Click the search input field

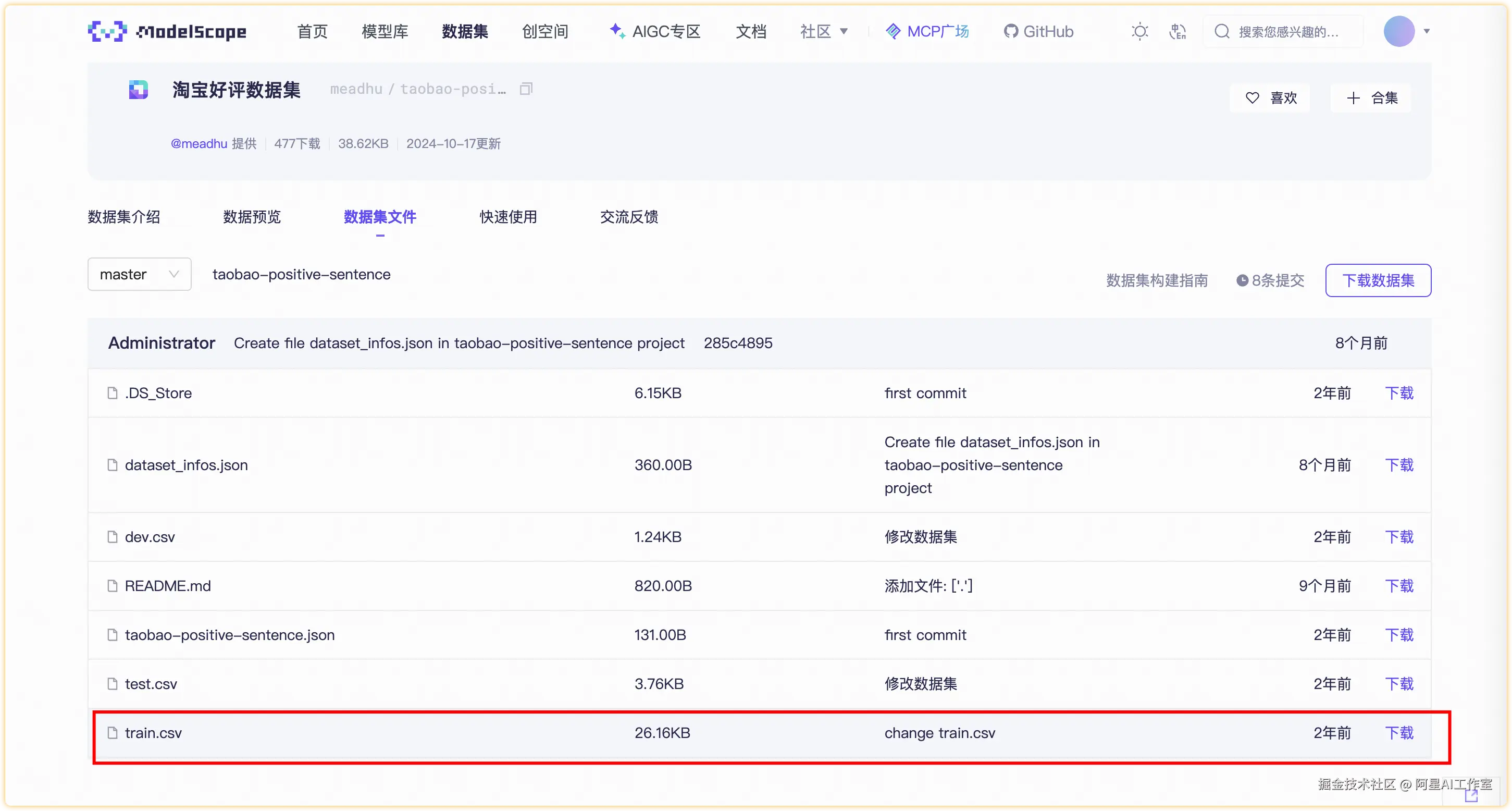pos(1288,31)
